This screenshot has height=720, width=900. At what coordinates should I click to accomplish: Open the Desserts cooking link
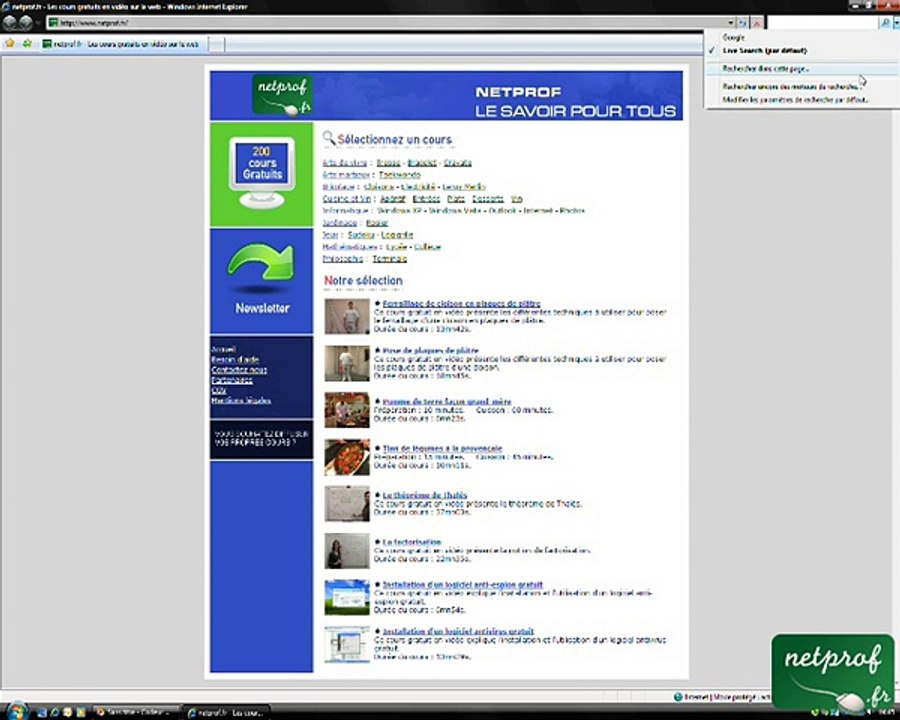[x=488, y=199]
